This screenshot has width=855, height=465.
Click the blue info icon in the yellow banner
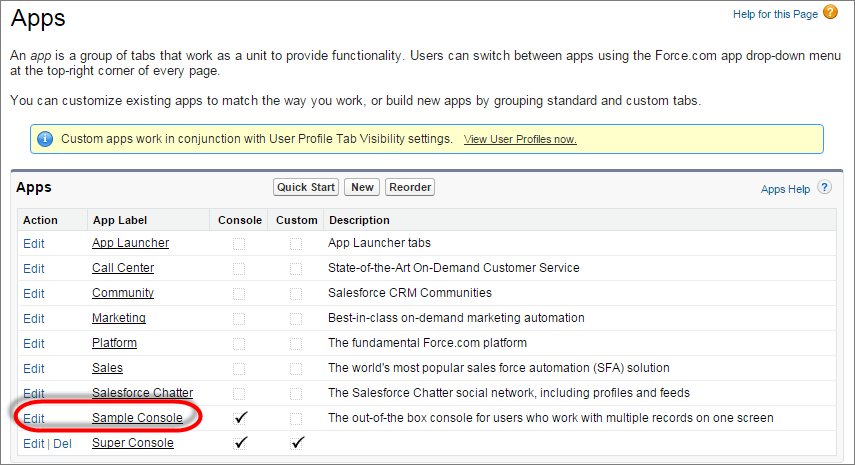click(x=45, y=139)
